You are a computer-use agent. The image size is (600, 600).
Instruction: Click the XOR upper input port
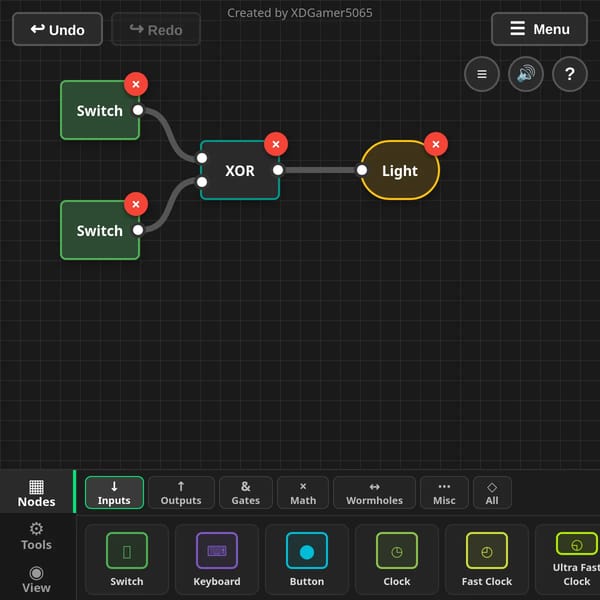pos(202,158)
